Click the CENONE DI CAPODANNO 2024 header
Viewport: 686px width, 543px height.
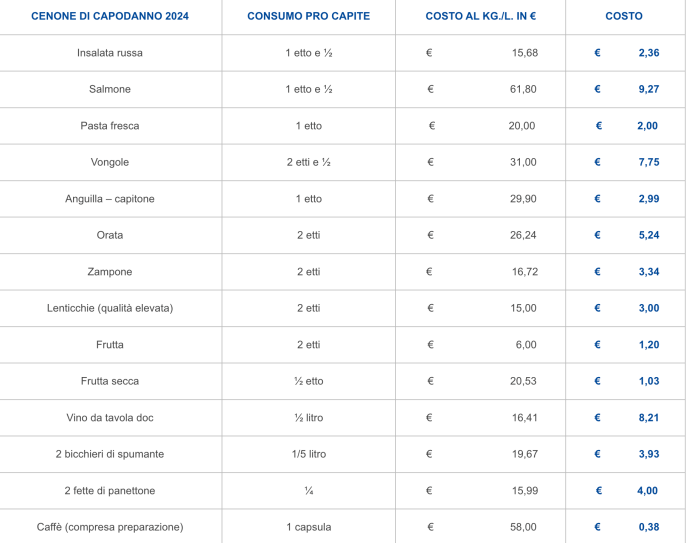(x=110, y=16)
